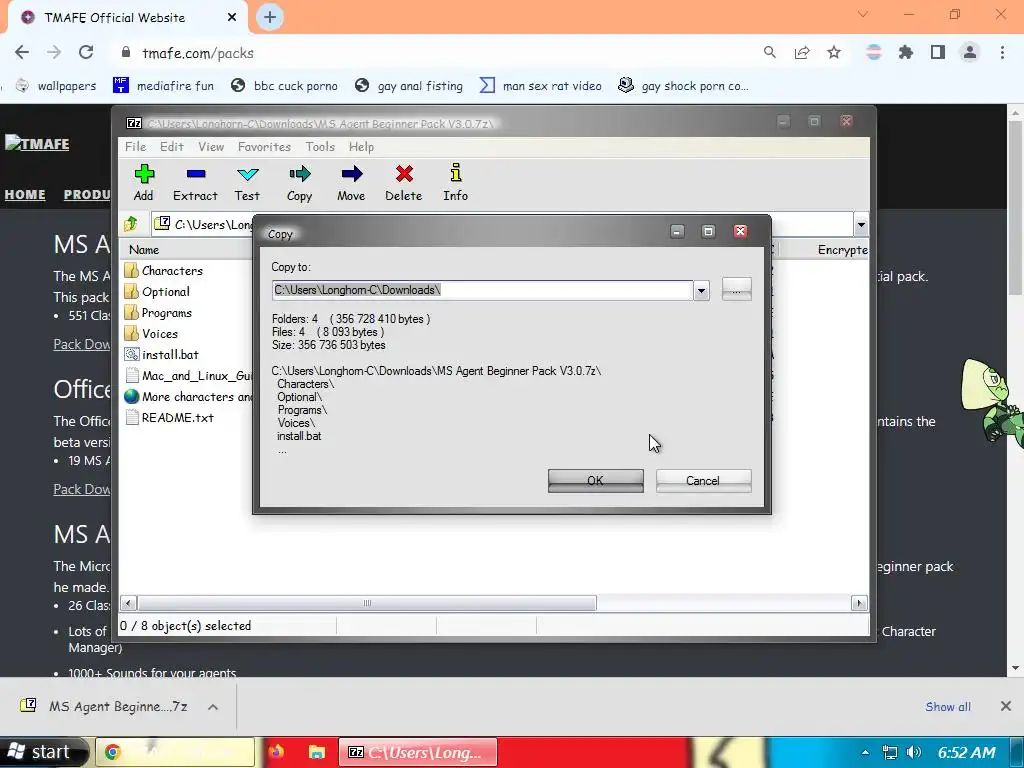Screen dimensions: 1024x768
Task: Open the Chrome profile avatar
Action: click(970, 52)
